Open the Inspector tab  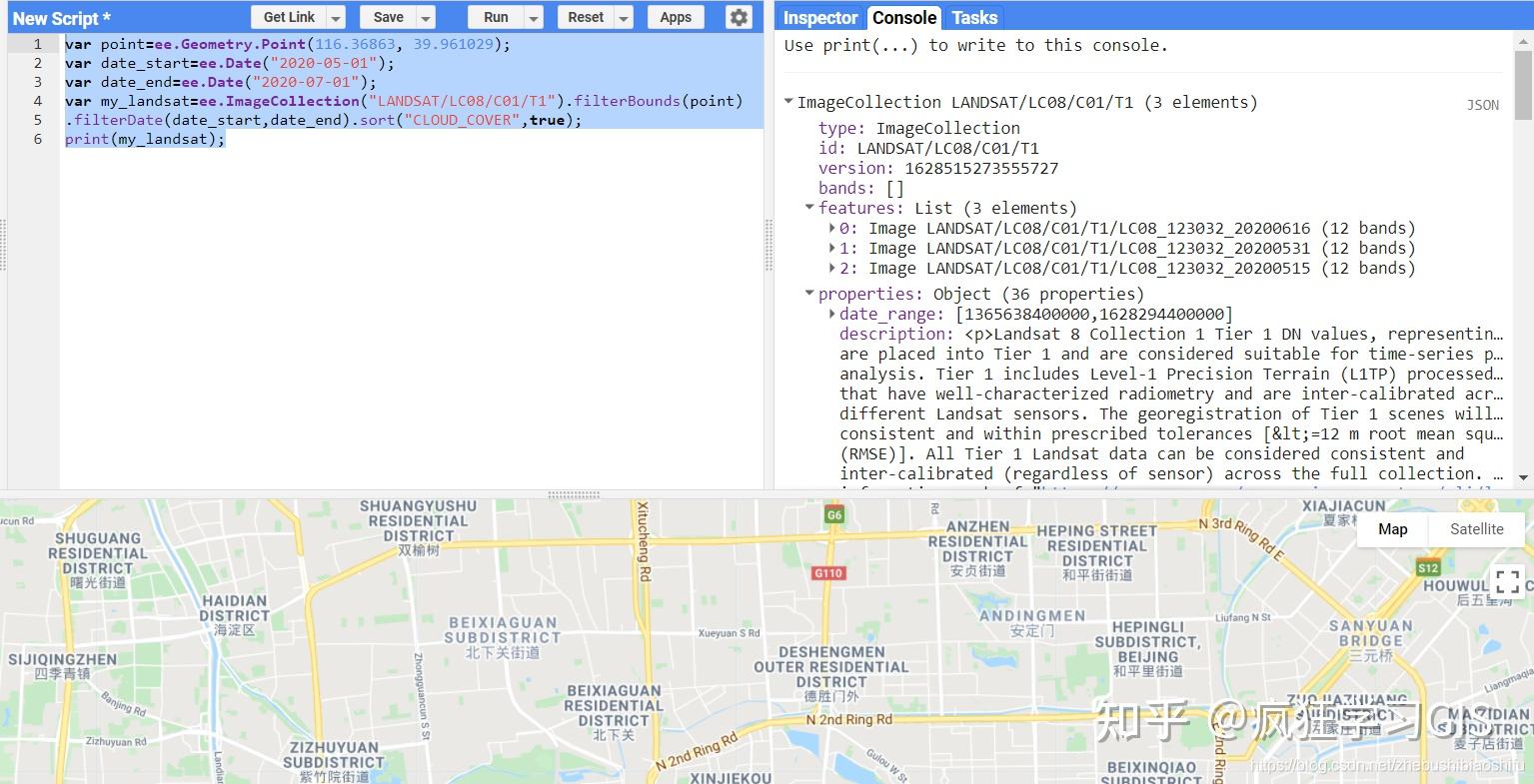pyautogui.click(x=819, y=17)
